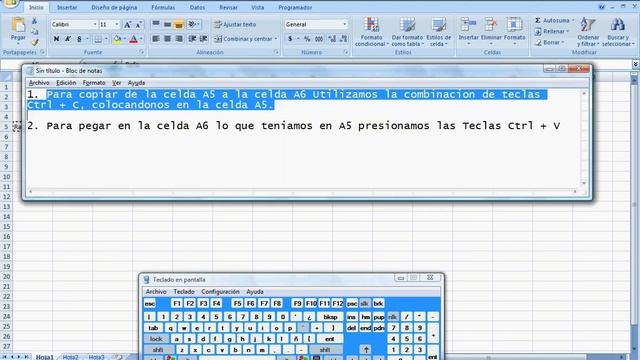Open the General number format dropdown
640x360 pixels.
[344, 24]
